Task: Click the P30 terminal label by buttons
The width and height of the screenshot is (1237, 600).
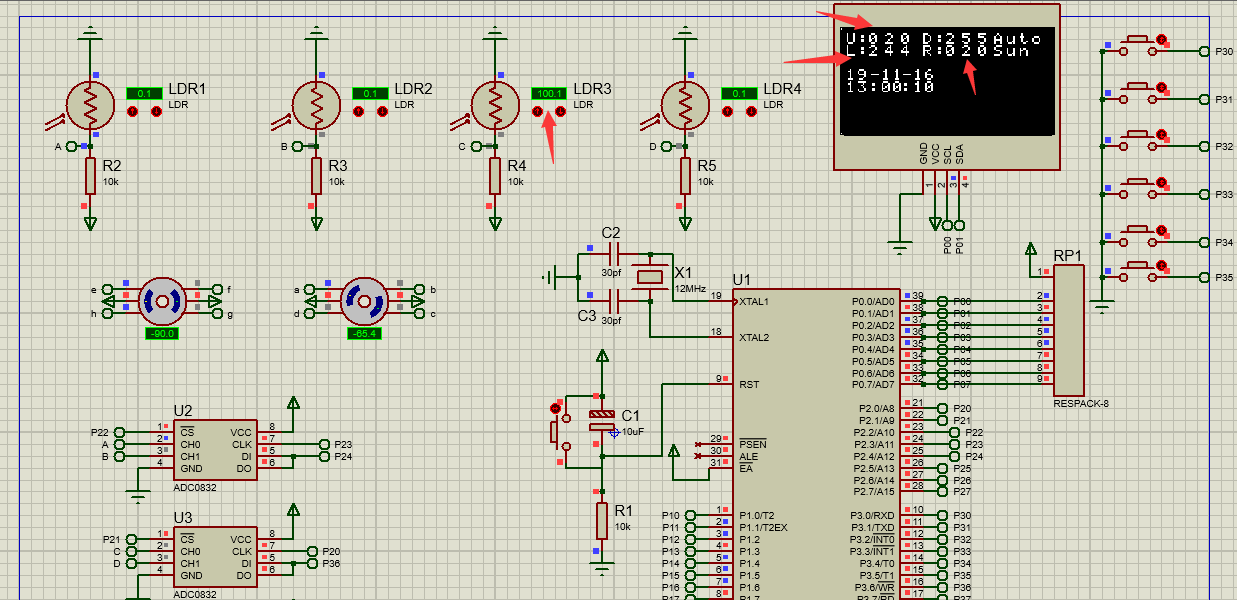Action: (x=1222, y=52)
